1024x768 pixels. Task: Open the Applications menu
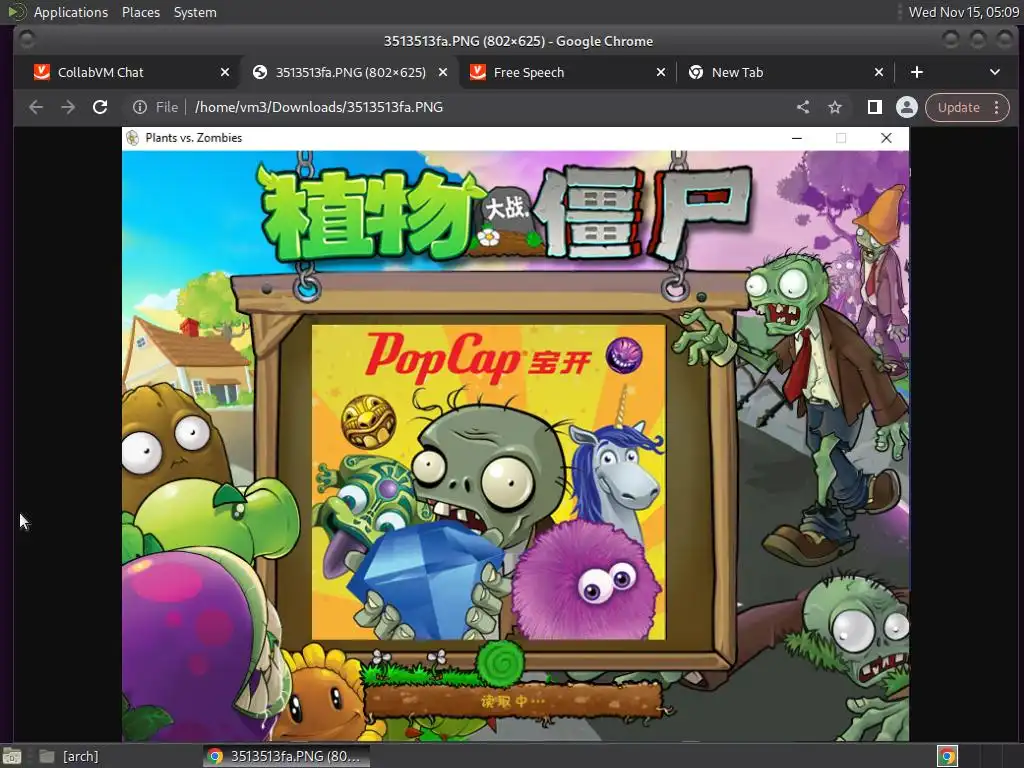[71, 12]
